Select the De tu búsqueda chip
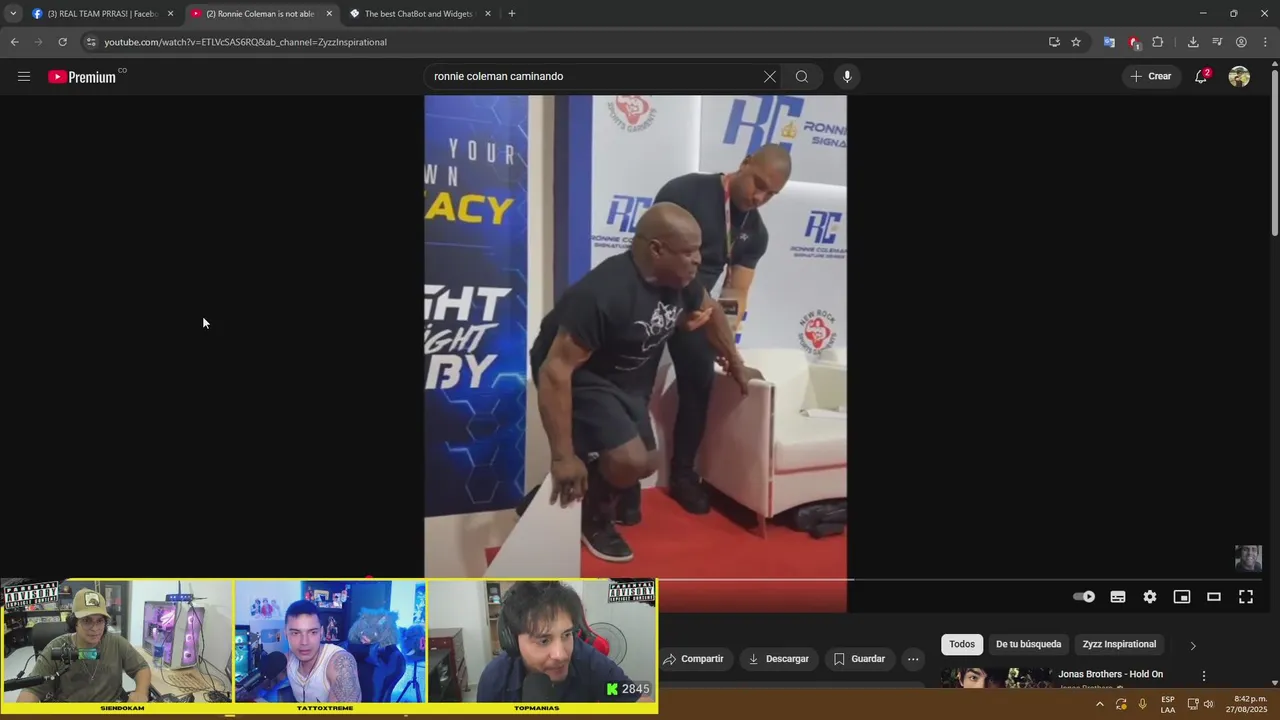The image size is (1280, 720). click(x=1028, y=645)
